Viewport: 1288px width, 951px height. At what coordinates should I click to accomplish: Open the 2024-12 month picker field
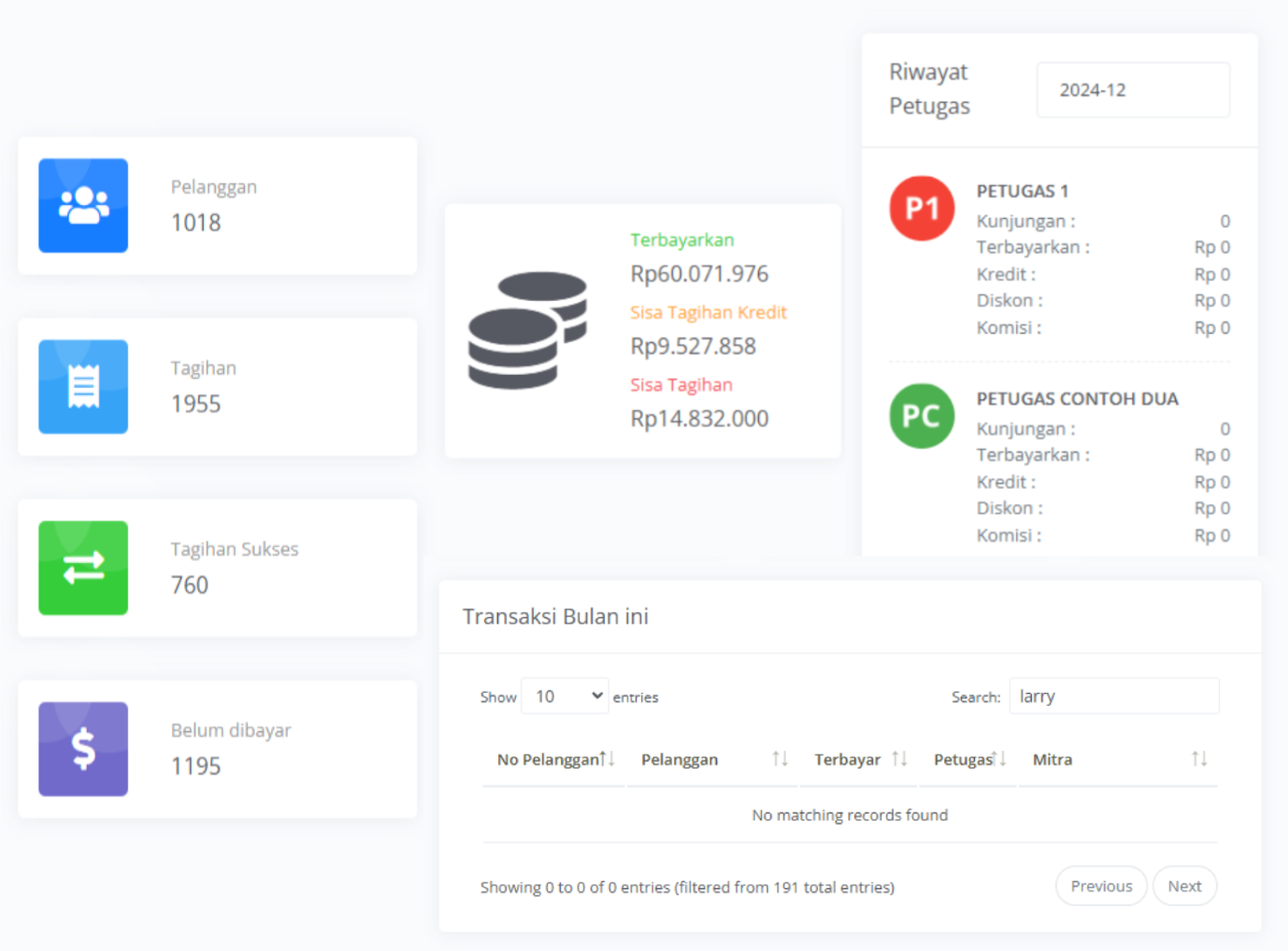click(1133, 90)
